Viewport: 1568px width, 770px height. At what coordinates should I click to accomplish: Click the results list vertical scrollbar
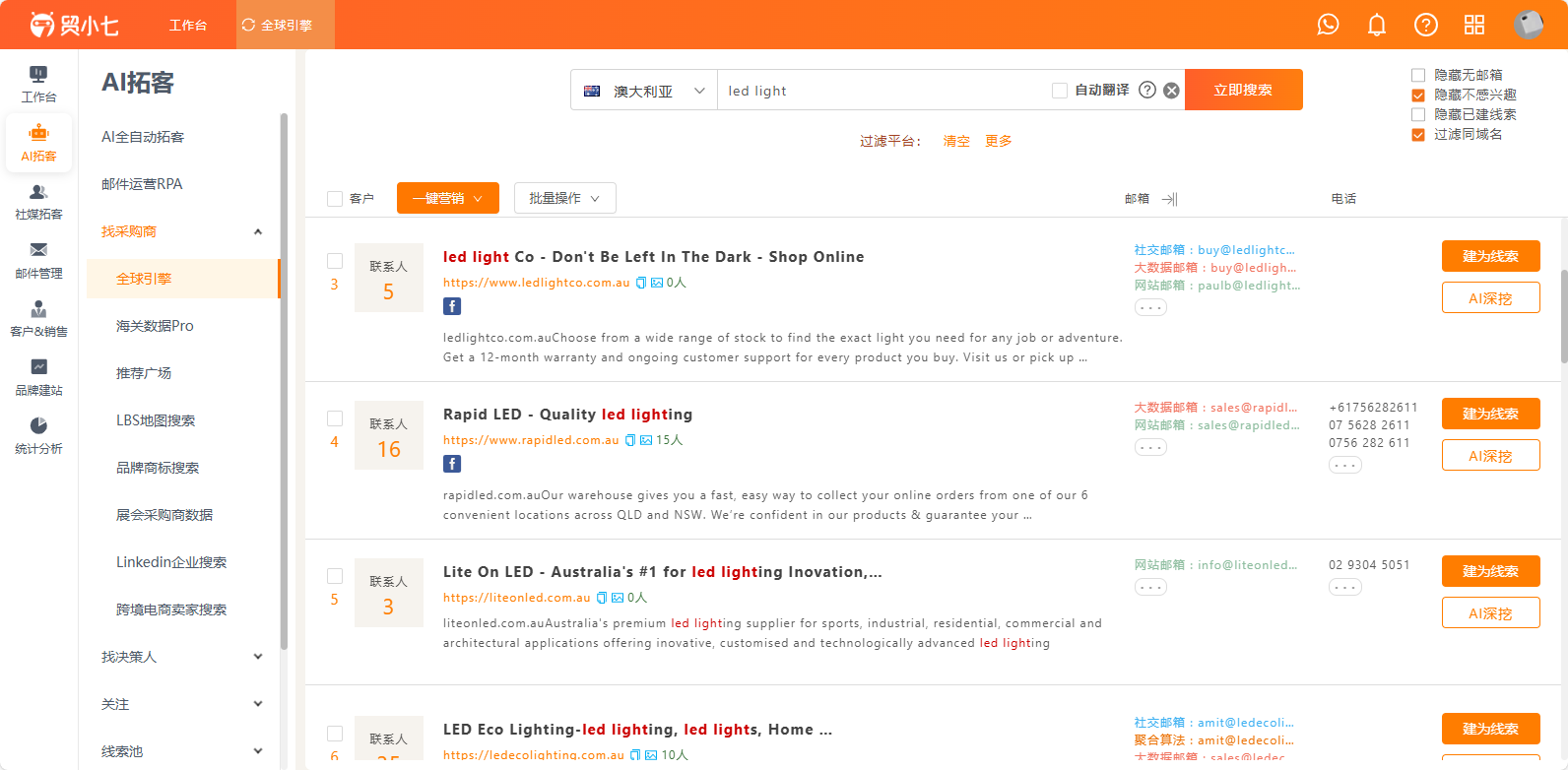click(x=1563, y=315)
